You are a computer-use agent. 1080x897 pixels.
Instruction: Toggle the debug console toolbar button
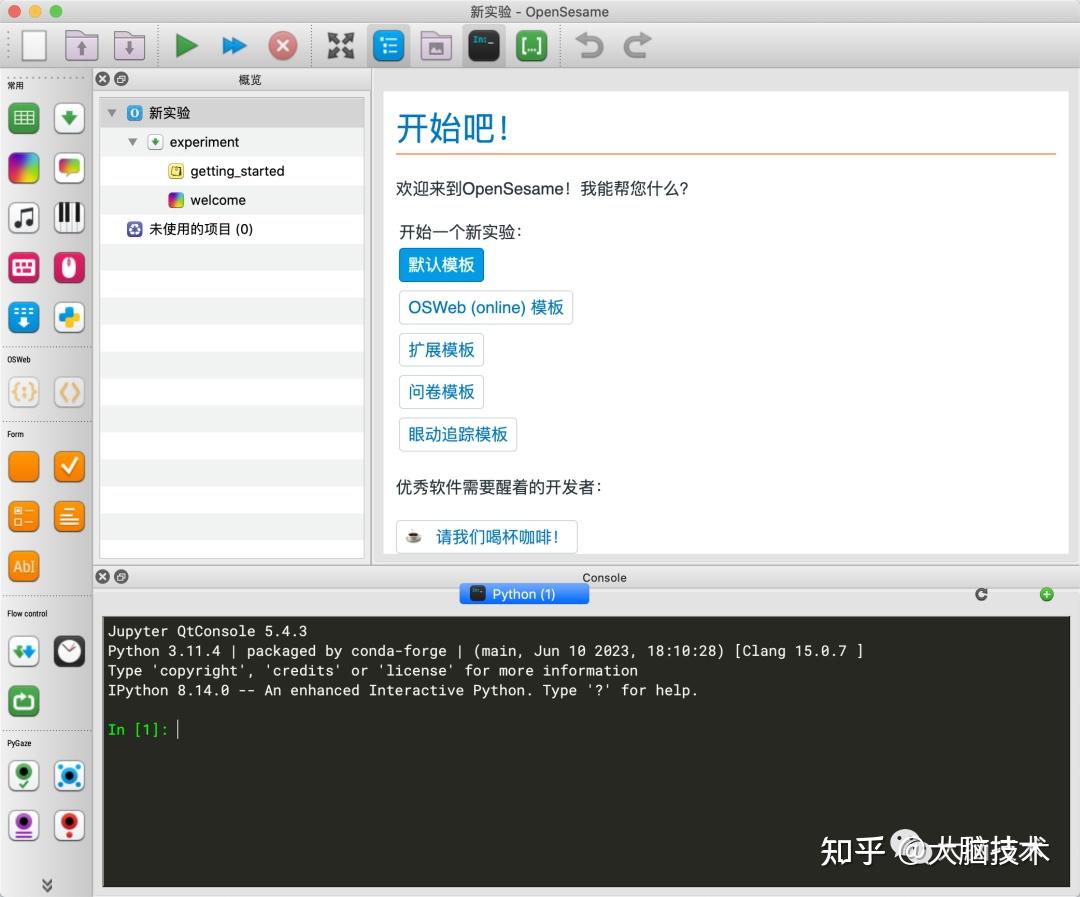point(483,45)
